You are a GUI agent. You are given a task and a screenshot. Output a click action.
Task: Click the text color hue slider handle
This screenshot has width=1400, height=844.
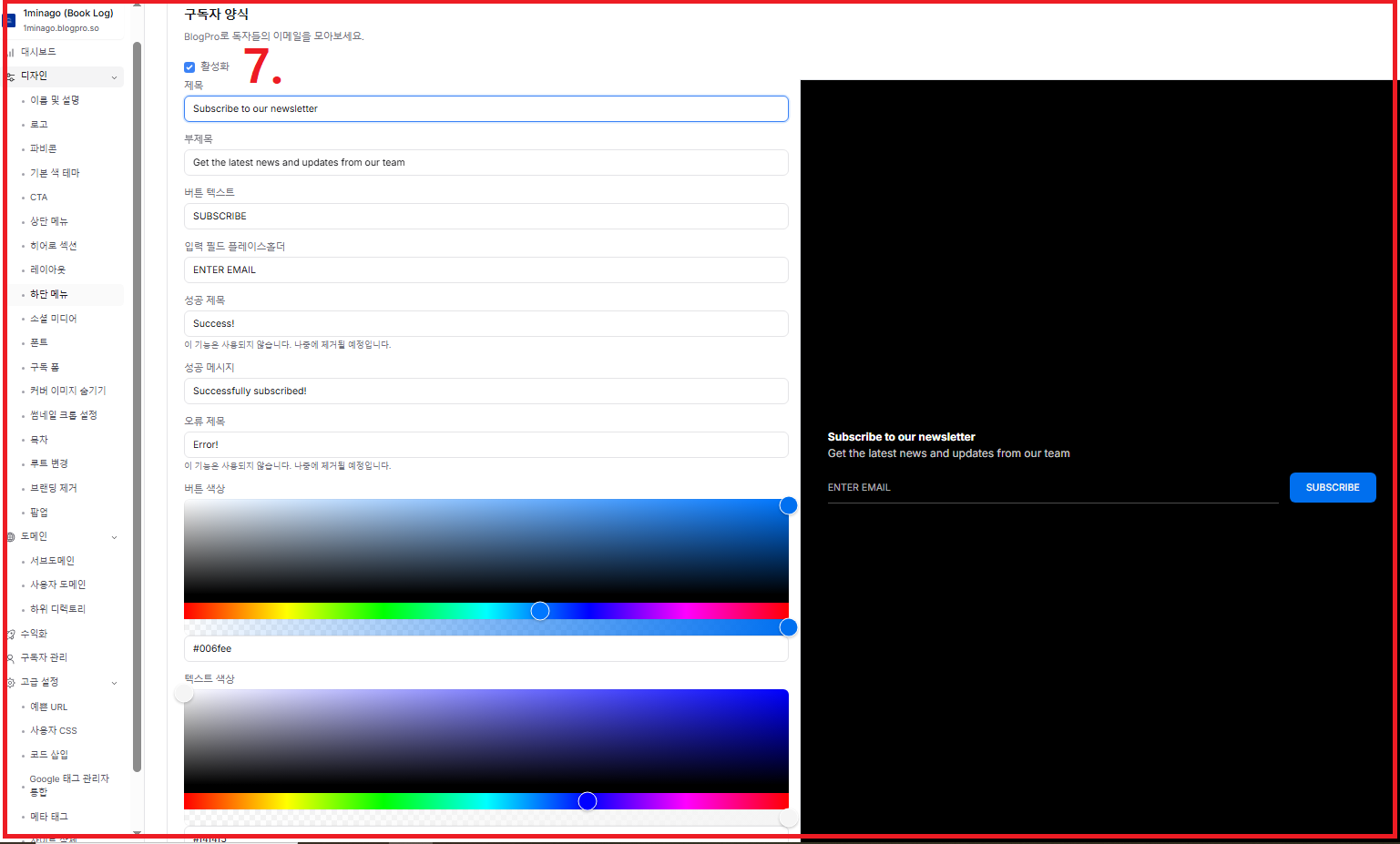pos(588,800)
